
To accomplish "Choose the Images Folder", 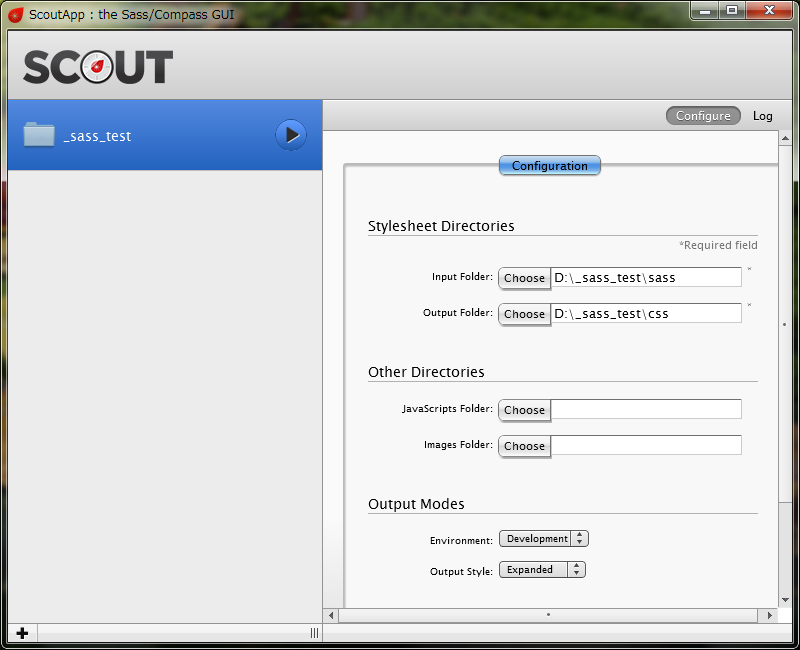I will coord(524,446).
